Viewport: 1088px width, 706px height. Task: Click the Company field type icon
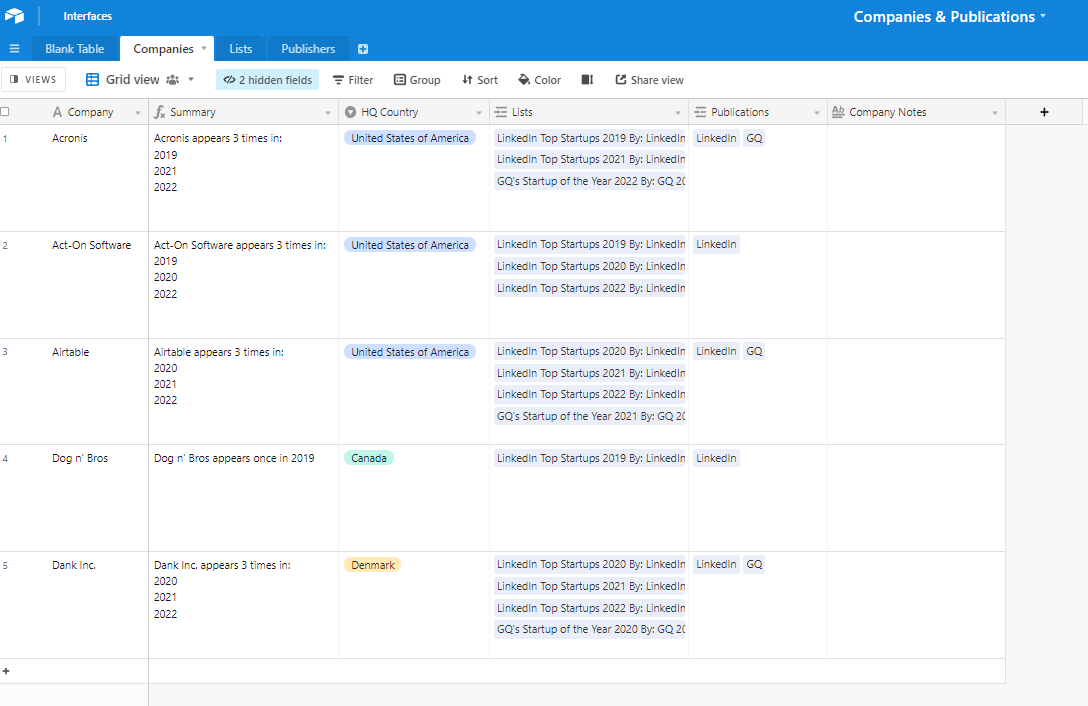coord(58,112)
